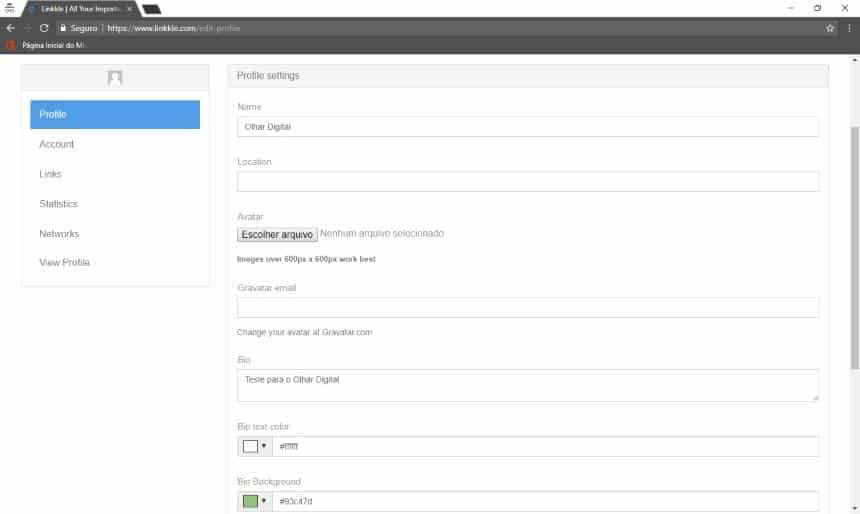Open Statistics from the sidebar menu
860x514 pixels.
point(58,204)
